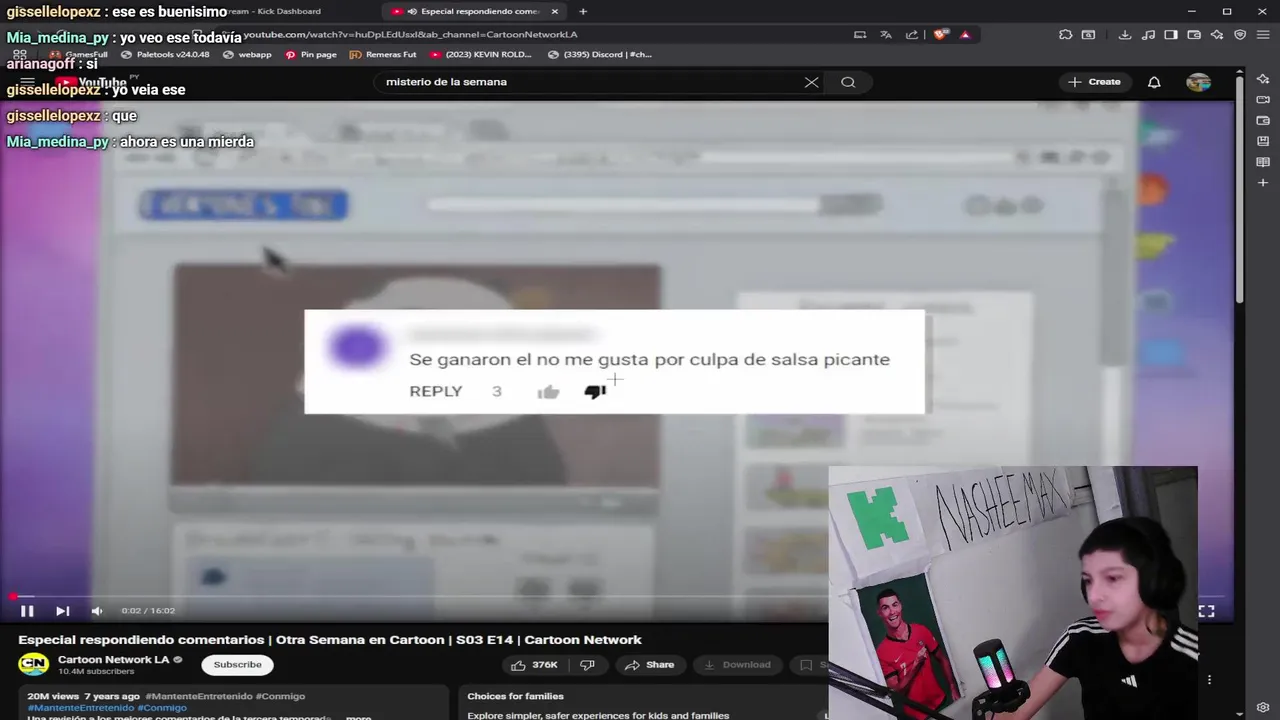Screen dimensions: 1280x720
Task: Click the screen cast icon in the address bar
Action: [x=860, y=34]
